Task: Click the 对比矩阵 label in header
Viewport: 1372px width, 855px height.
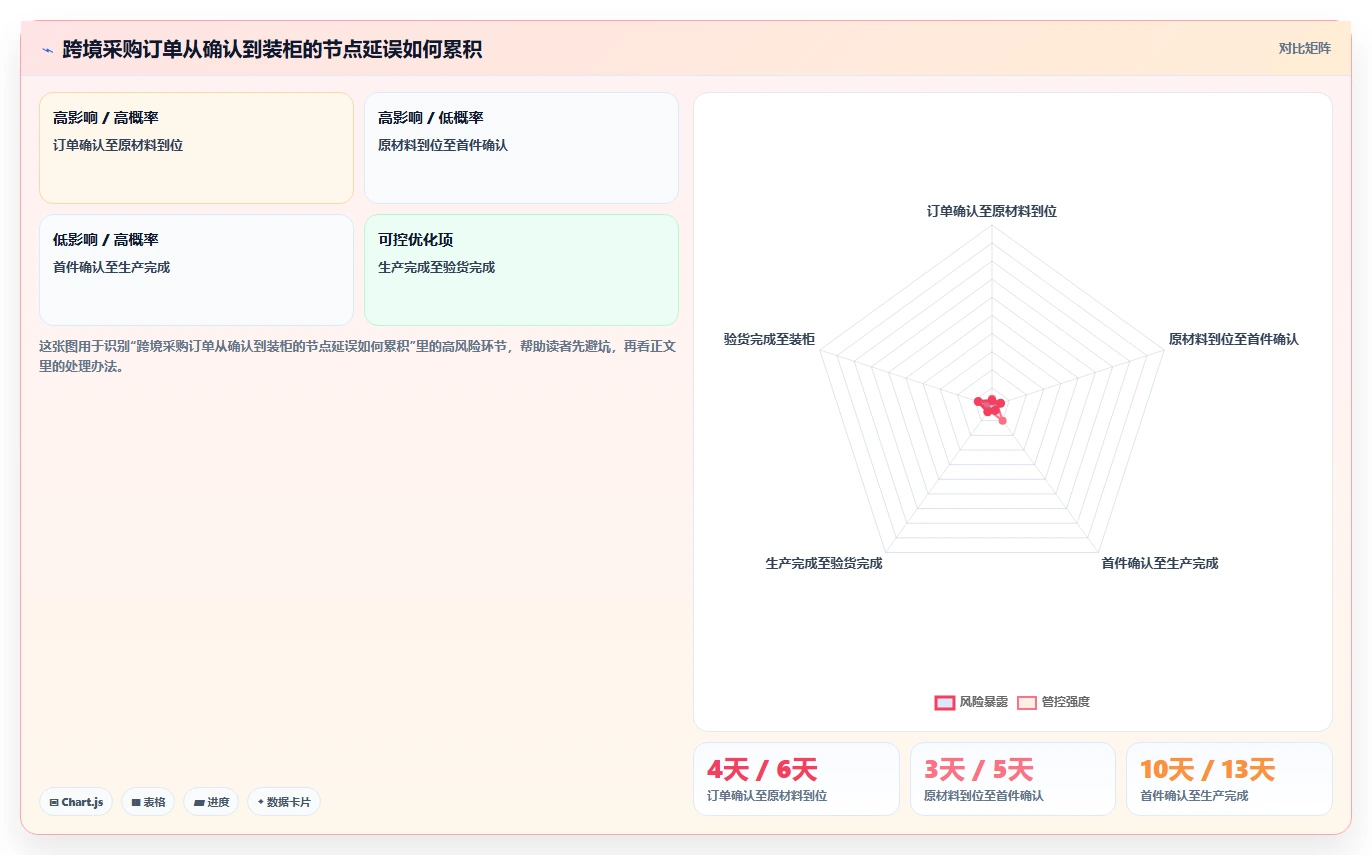Action: [x=1304, y=48]
